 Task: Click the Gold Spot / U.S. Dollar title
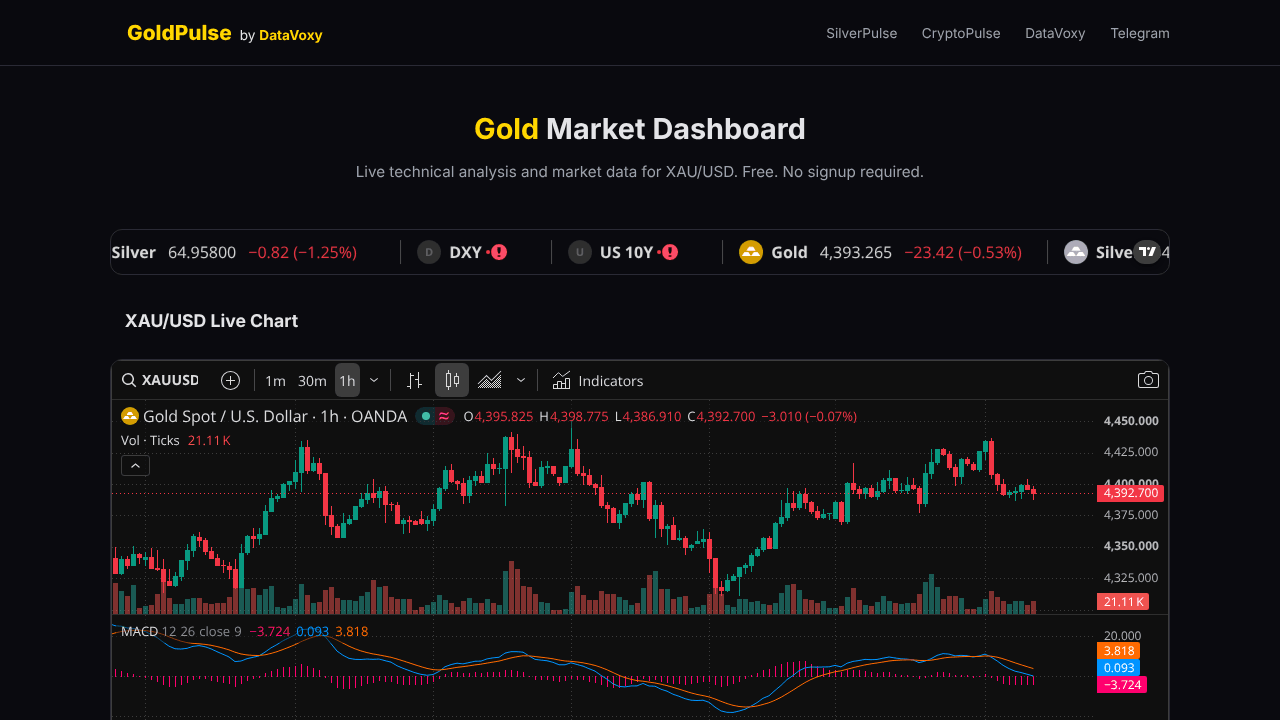pyautogui.click(x=275, y=416)
